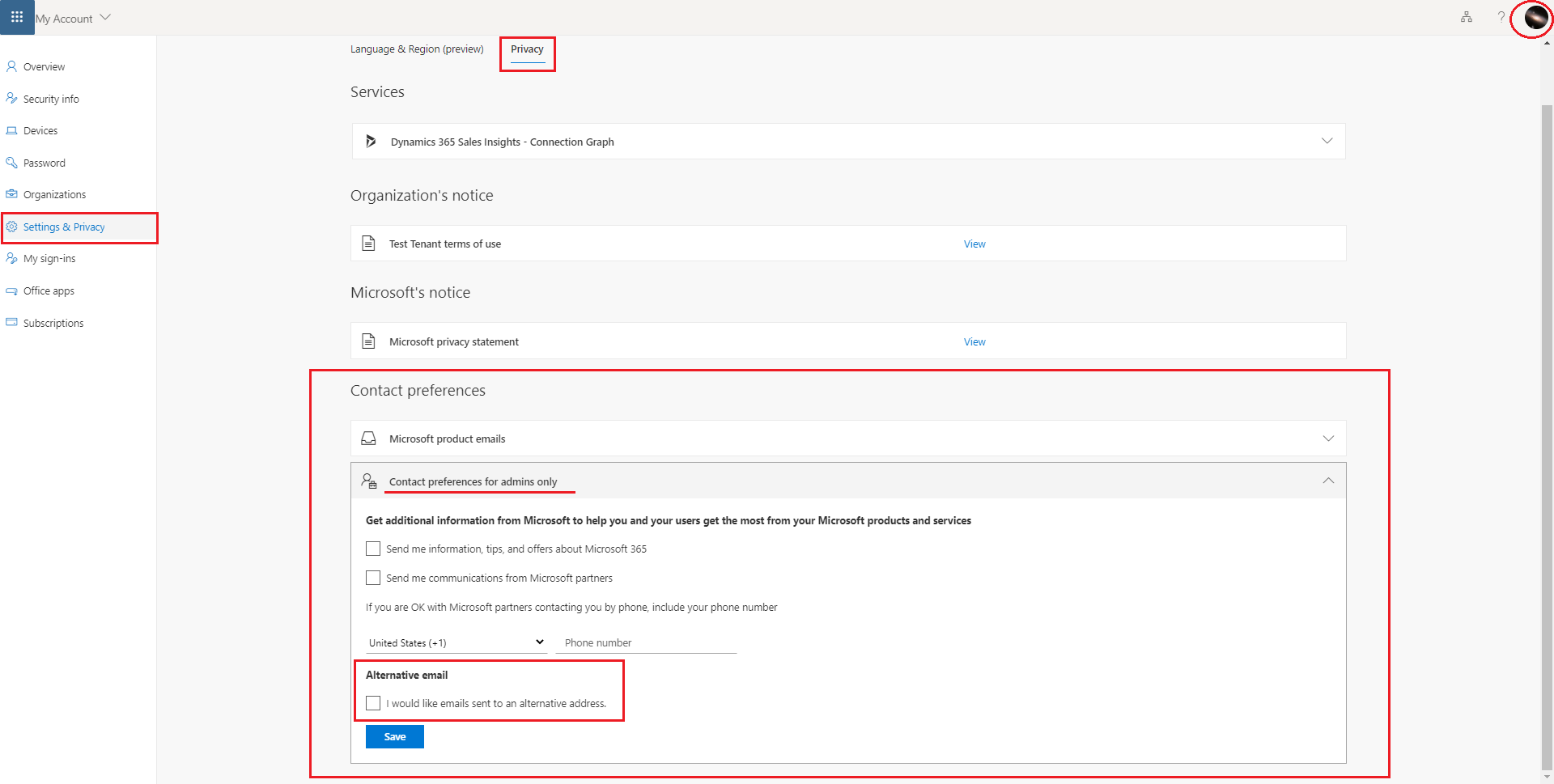Viewport: 1554px width, 784px height.
Task: Click the My sign-ins icon in sidebar
Action: tap(11, 258)
